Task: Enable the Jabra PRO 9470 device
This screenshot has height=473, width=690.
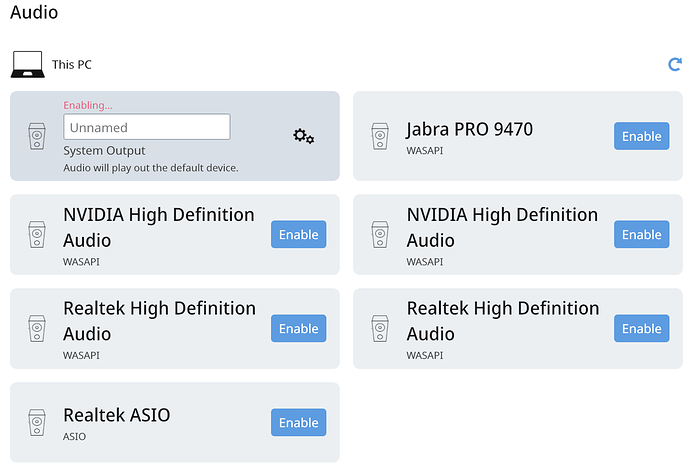Action: coord(642,136)
